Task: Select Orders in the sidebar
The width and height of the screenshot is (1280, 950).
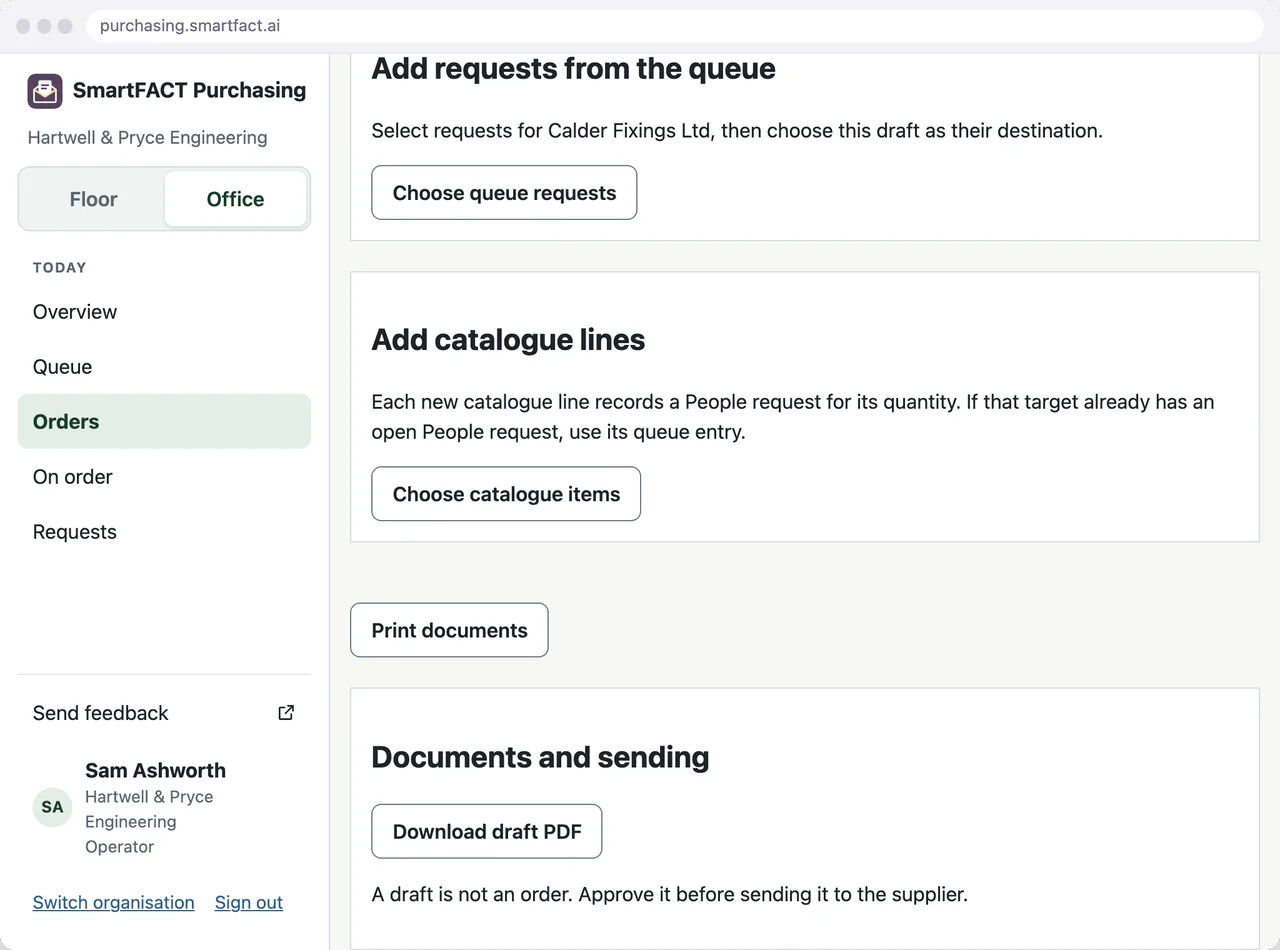Action: [x=164, y=422]
